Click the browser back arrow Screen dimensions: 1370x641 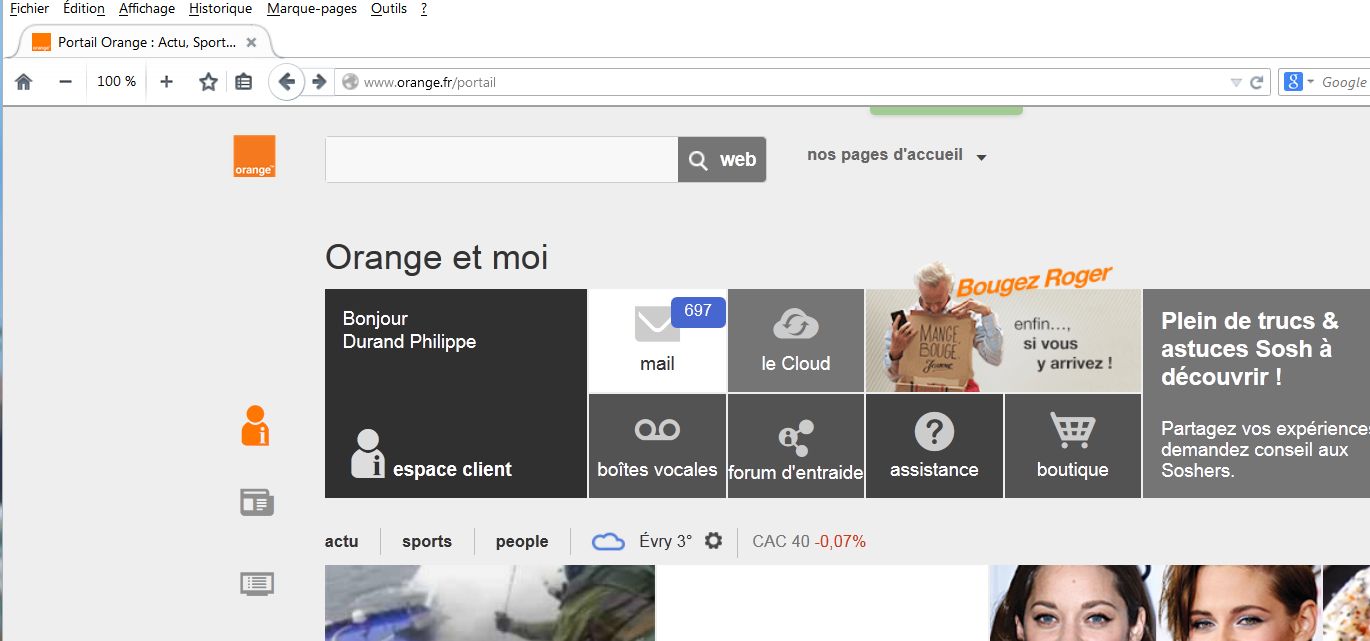[287, 82]
